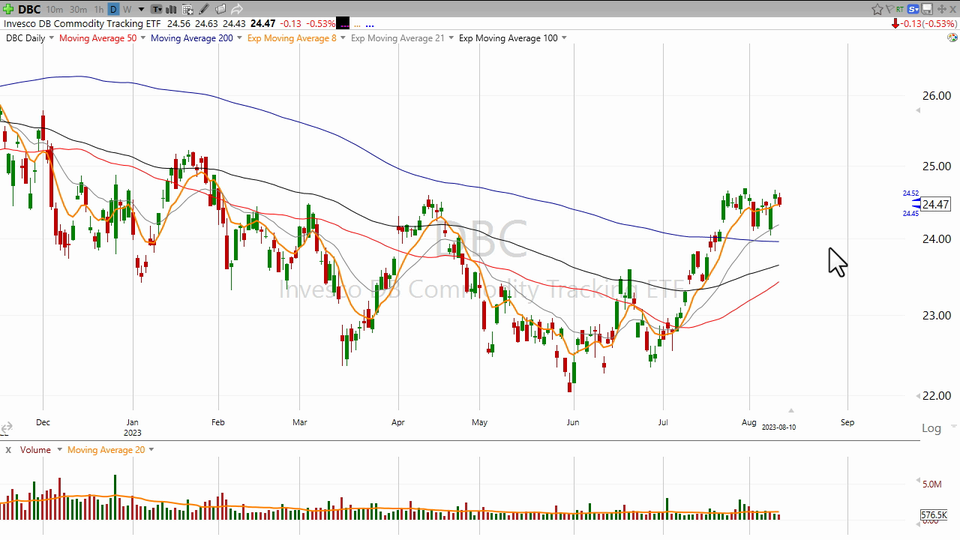This screenshot has height=540, width=960.
Task: Click the share arrow icon
Action: coord(237,9)
